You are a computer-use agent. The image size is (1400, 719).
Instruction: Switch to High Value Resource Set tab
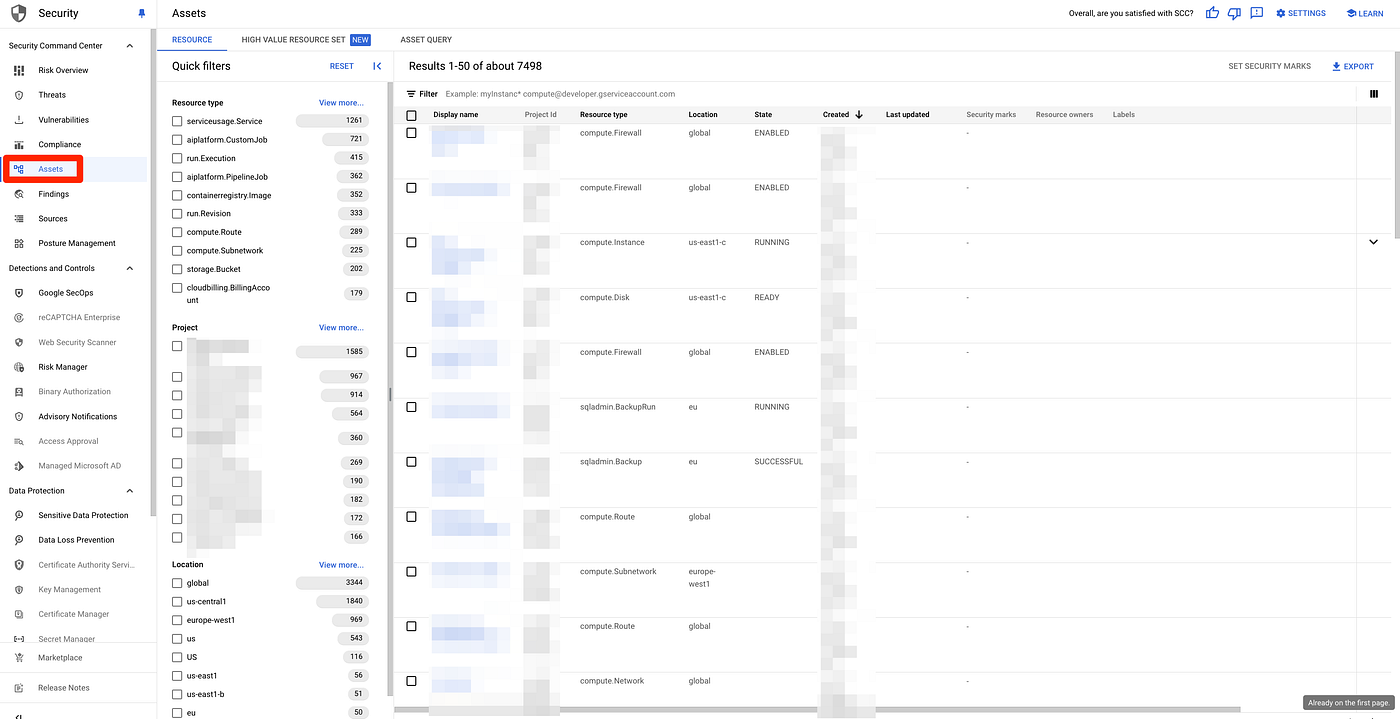(x=305, y=40)
